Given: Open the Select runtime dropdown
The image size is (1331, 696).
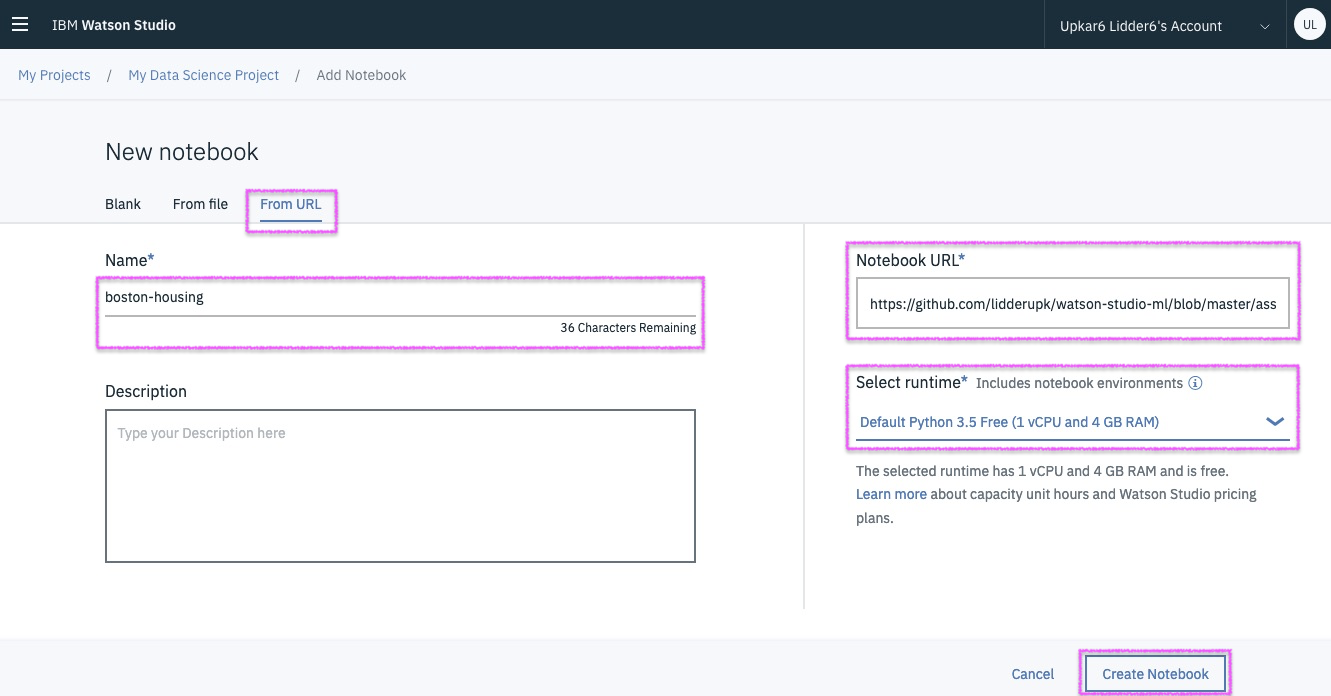Looking at the screenshot, I should coord(1073,422).
